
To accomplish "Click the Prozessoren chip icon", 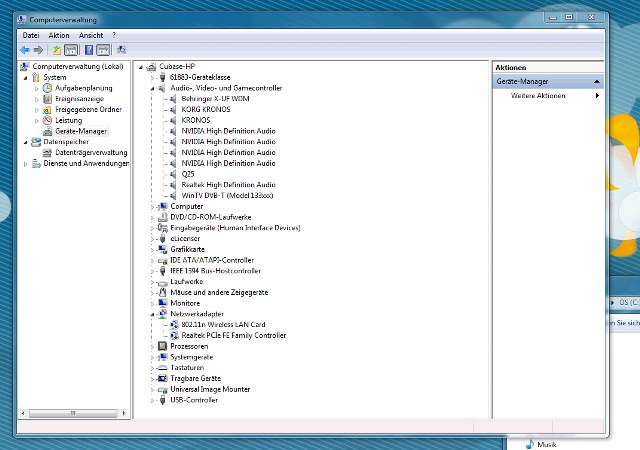I will pos(162,346).
